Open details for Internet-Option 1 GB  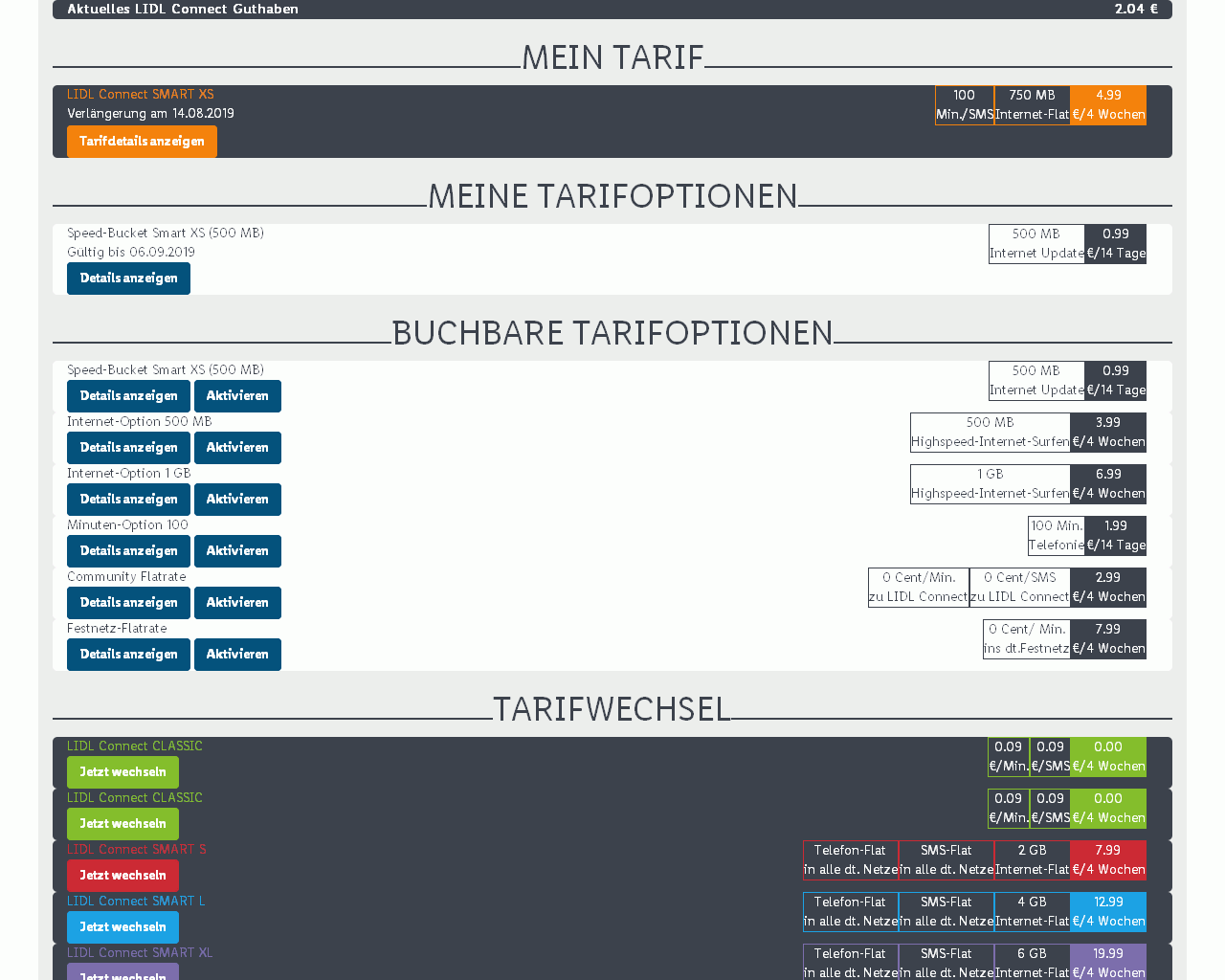tap(128, 500)
